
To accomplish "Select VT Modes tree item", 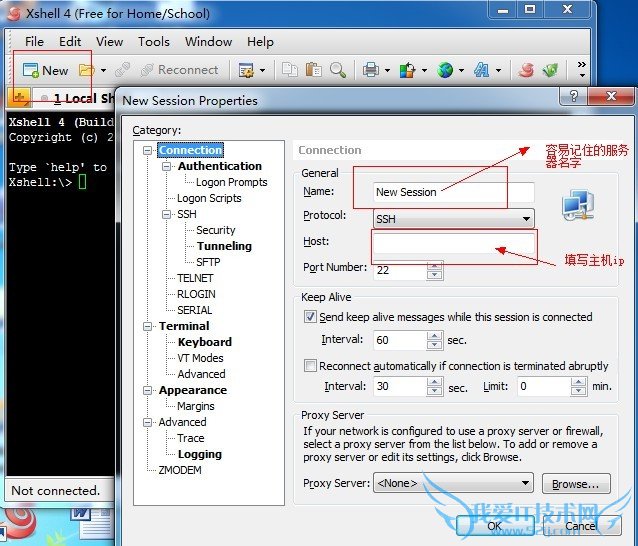I will (x=200, y=358).
